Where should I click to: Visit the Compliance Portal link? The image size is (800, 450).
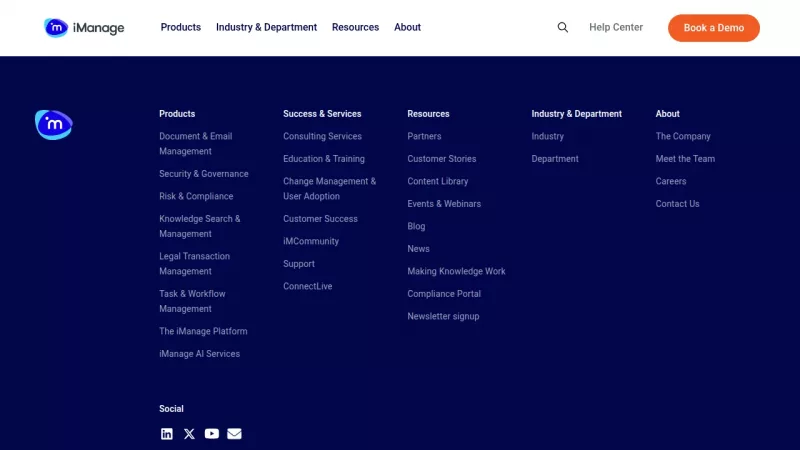(x=444, y=294)
